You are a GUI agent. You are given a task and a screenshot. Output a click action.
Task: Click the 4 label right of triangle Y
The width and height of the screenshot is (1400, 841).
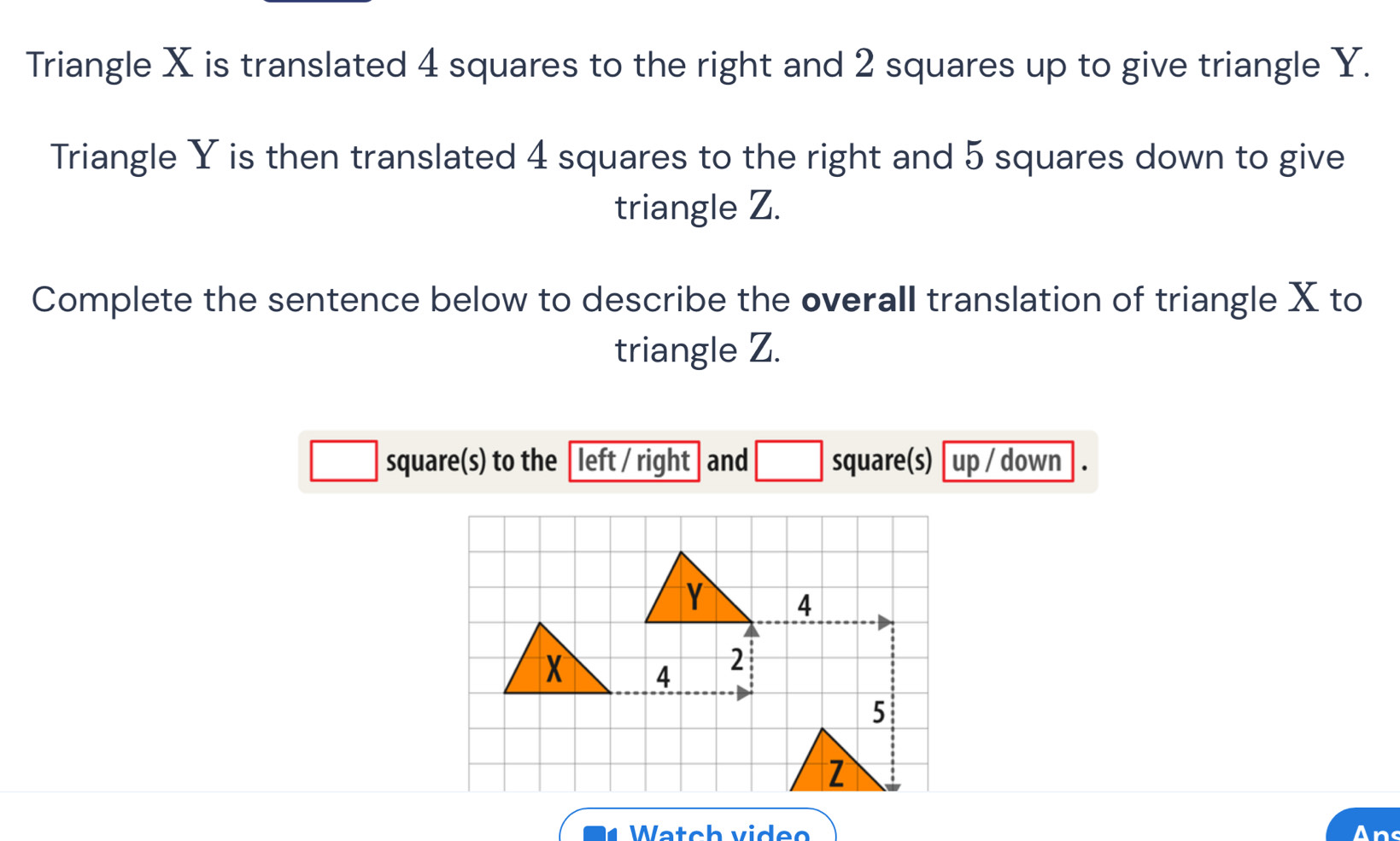click(803, 605)
